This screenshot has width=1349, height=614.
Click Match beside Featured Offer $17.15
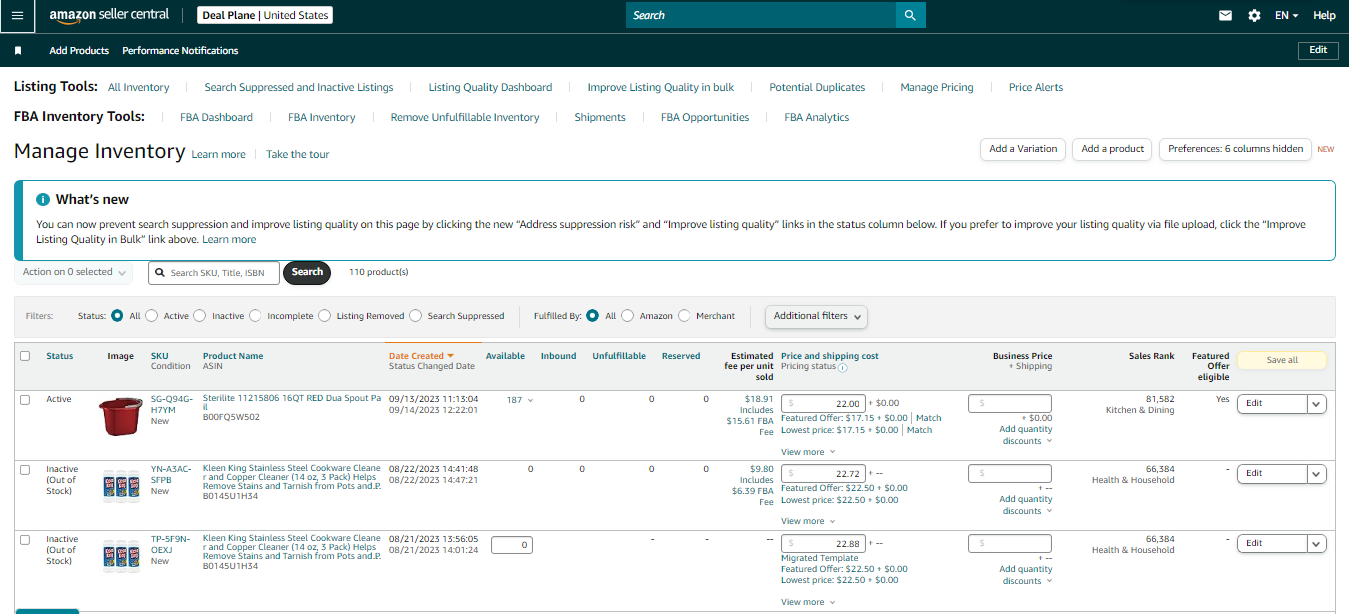point(928,418)
